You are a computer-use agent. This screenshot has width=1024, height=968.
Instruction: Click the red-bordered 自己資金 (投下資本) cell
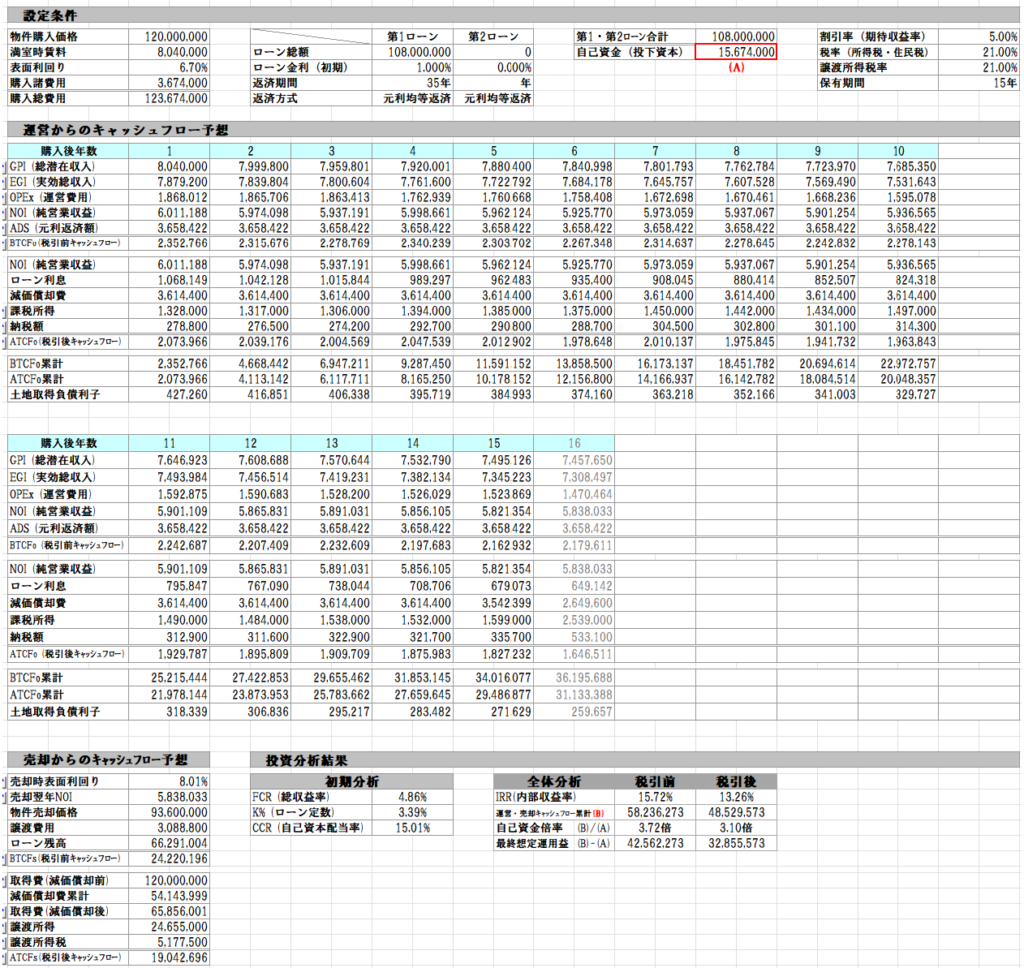point(735,51)
